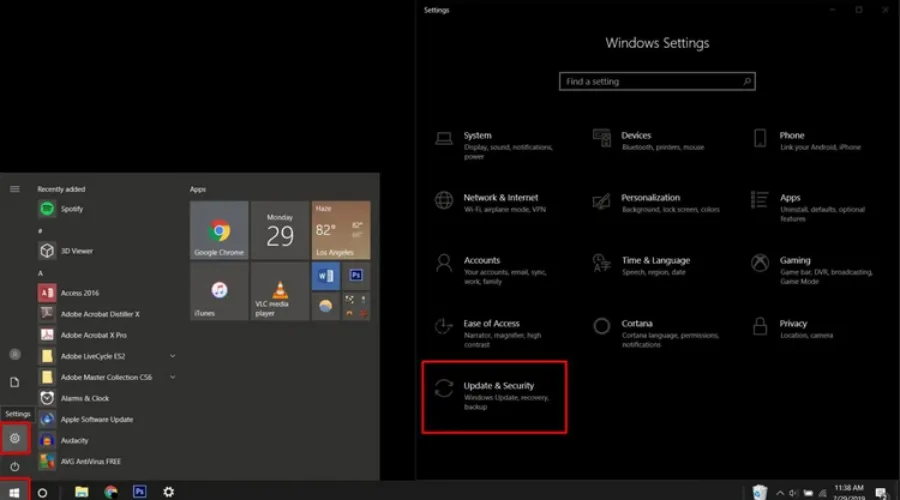The image size is (900, 500).
Task: Open Update & Security settings
Action: click(x=494, y=396)
